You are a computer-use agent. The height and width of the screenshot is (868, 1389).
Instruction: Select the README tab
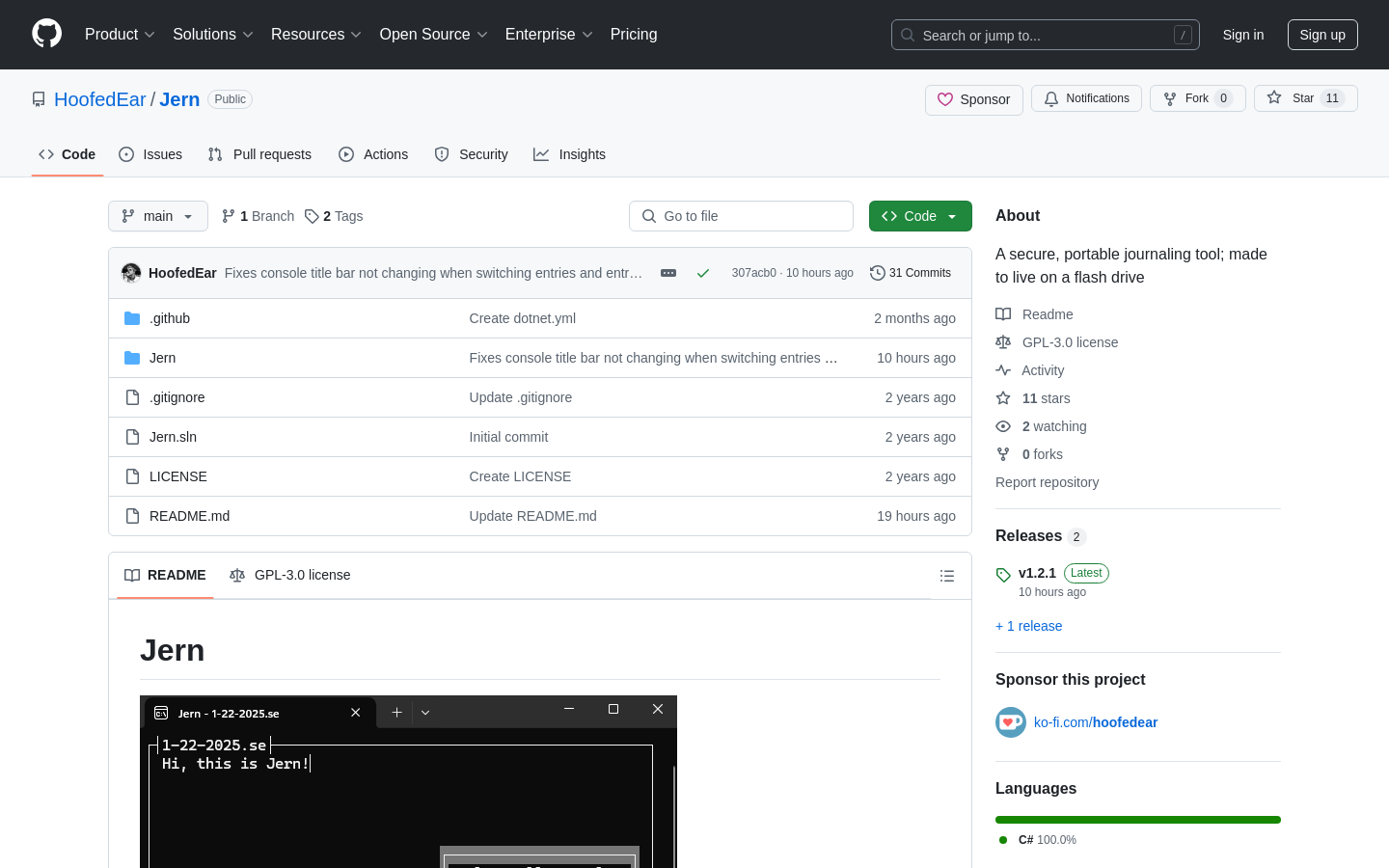pyautogui.click(x=165, y=575)
